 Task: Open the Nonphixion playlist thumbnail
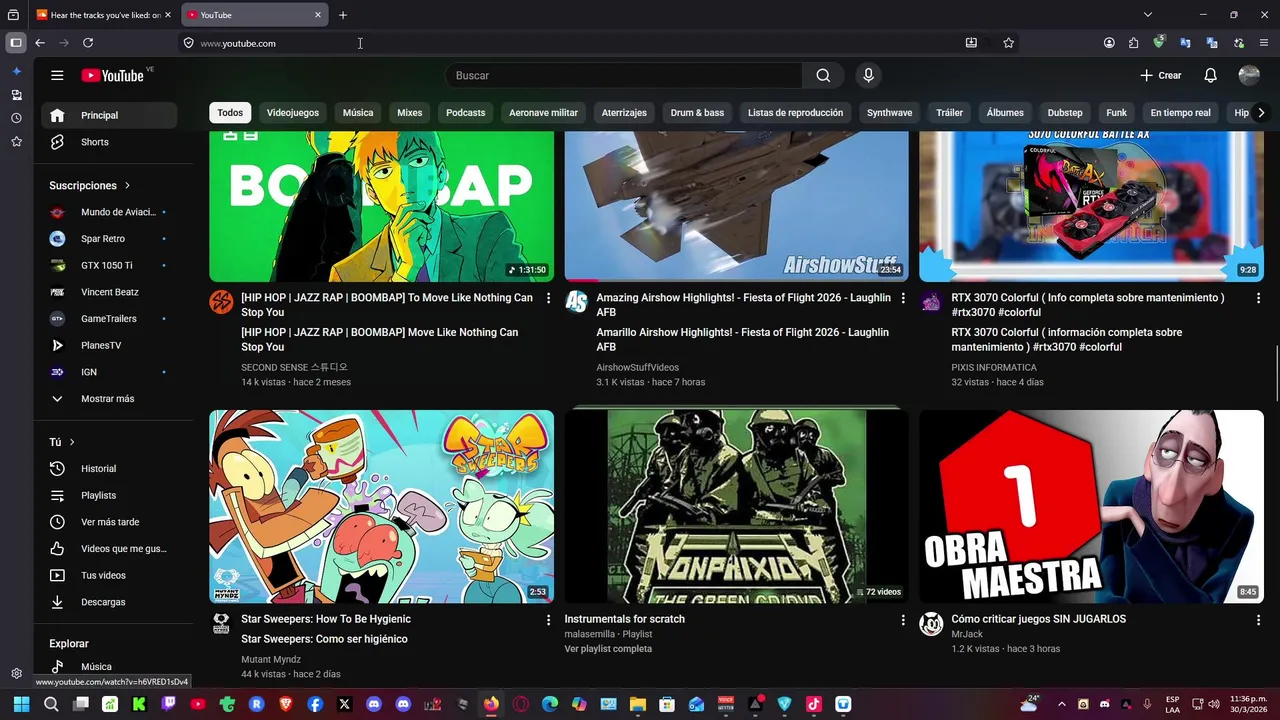736,506
